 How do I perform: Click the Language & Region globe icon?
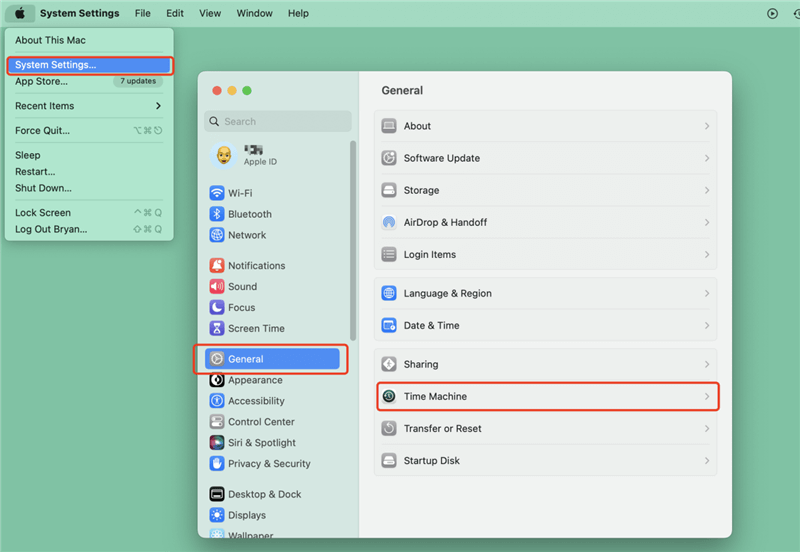tap(389, 293)
